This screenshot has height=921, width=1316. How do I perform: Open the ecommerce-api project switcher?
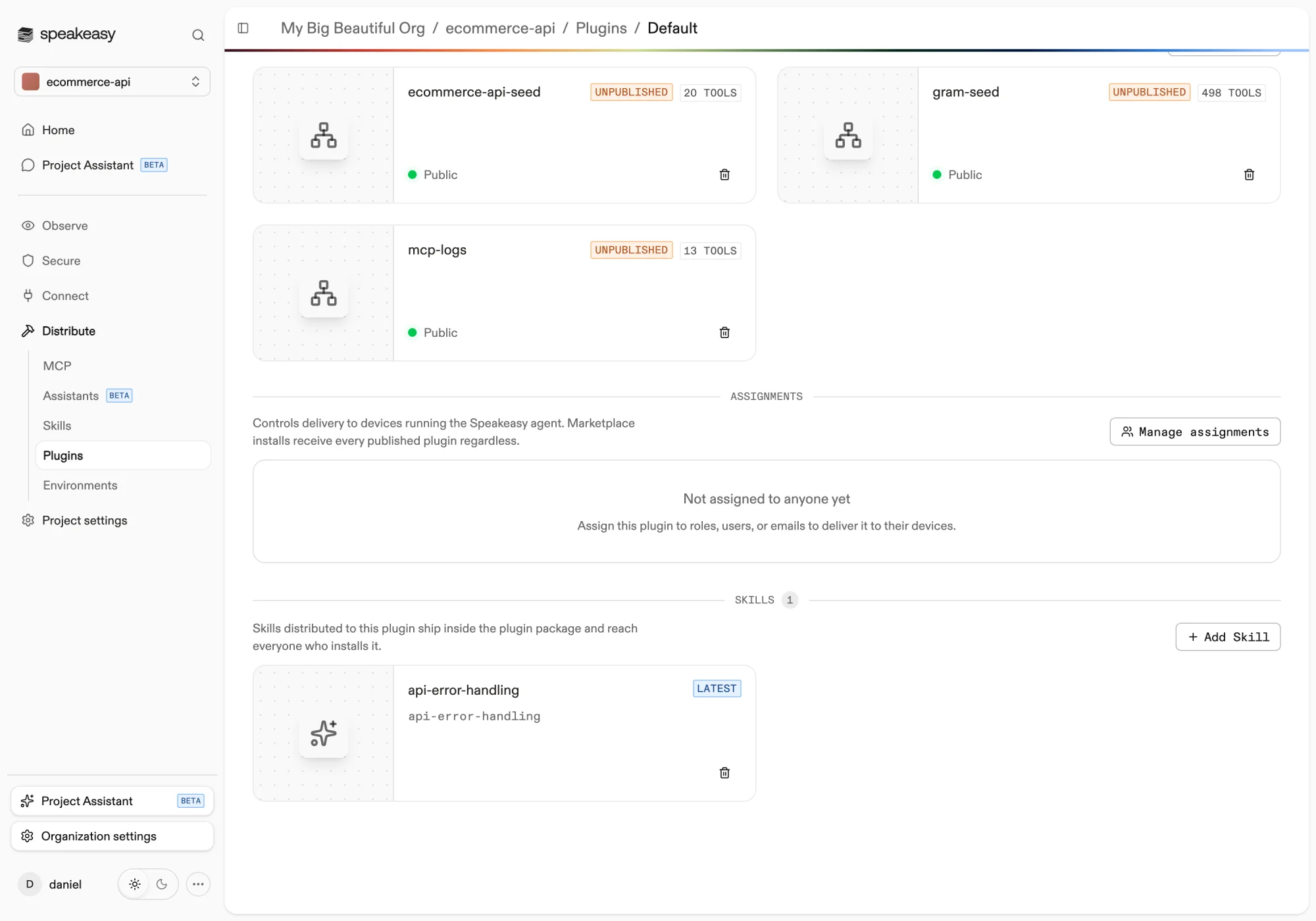coord(113,82)
